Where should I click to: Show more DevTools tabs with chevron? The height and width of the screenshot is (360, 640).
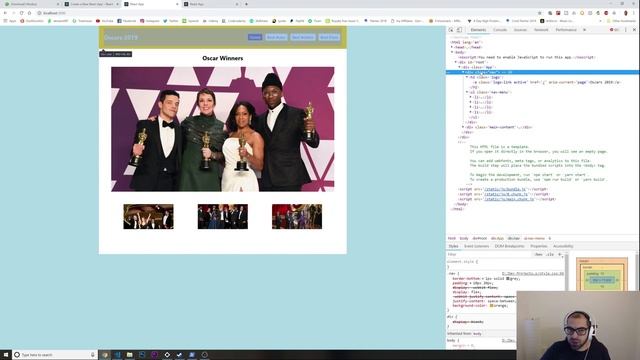click(x=584, y=30)
